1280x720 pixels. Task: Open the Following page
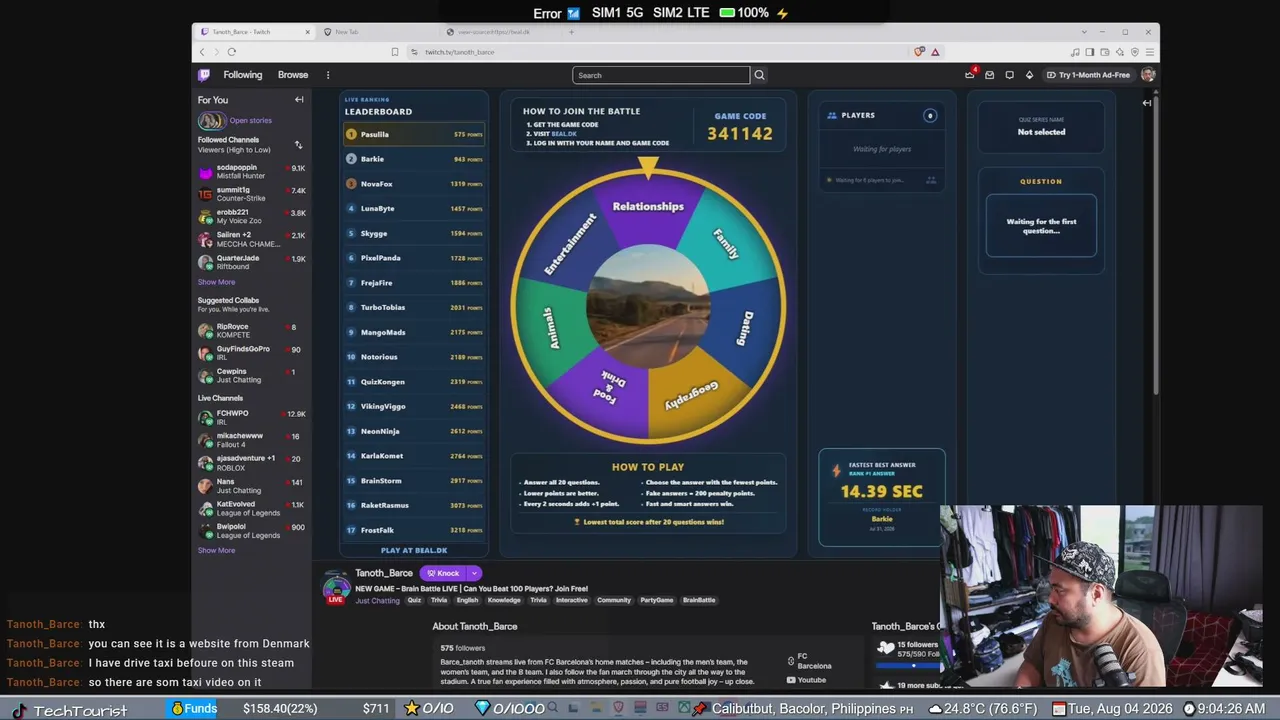pos(243,75)
